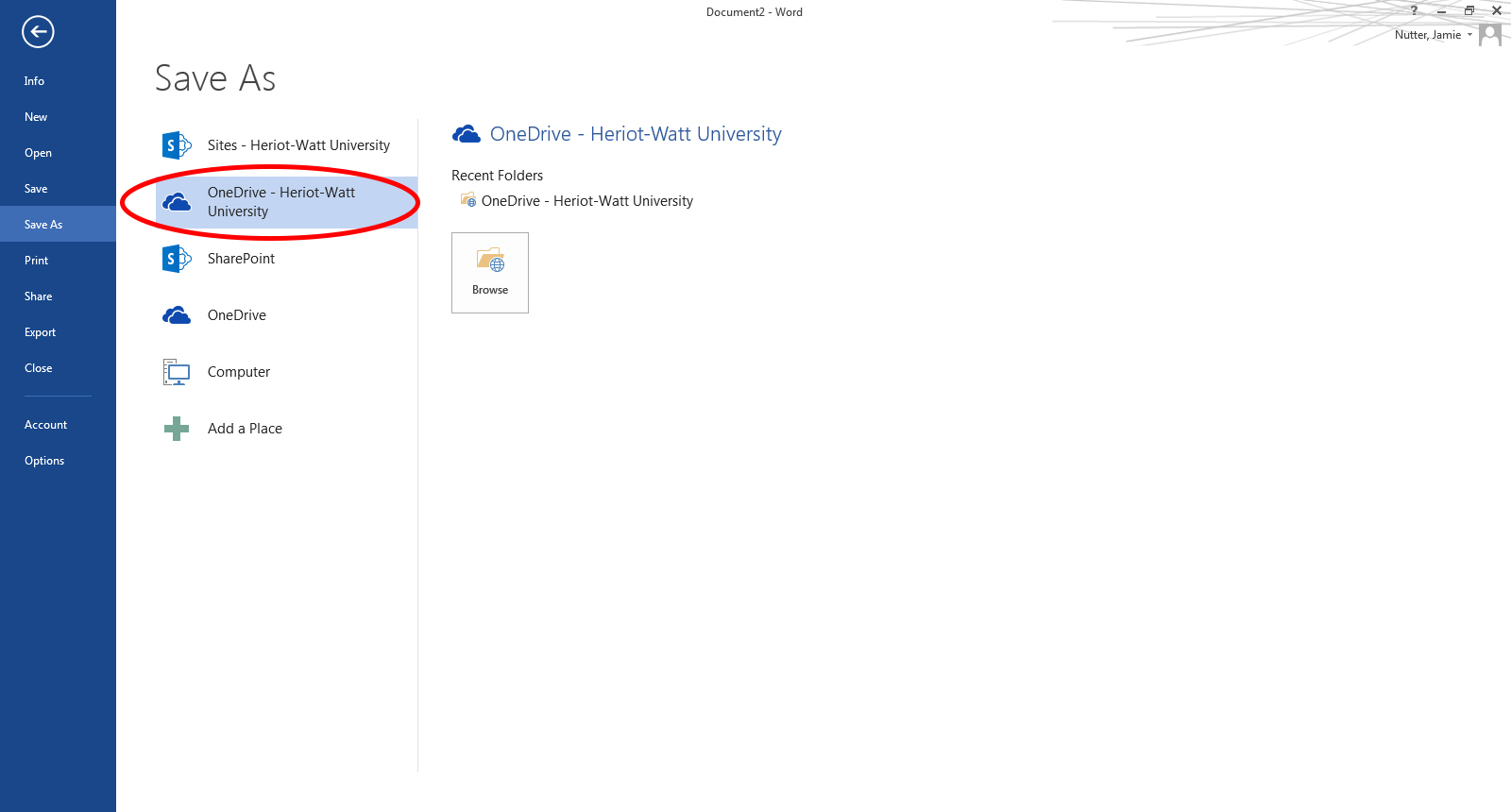The width and height of the screenshot is (1511, 812).
Task: Click the SharePoint place icon
Action: coord(177,259)
